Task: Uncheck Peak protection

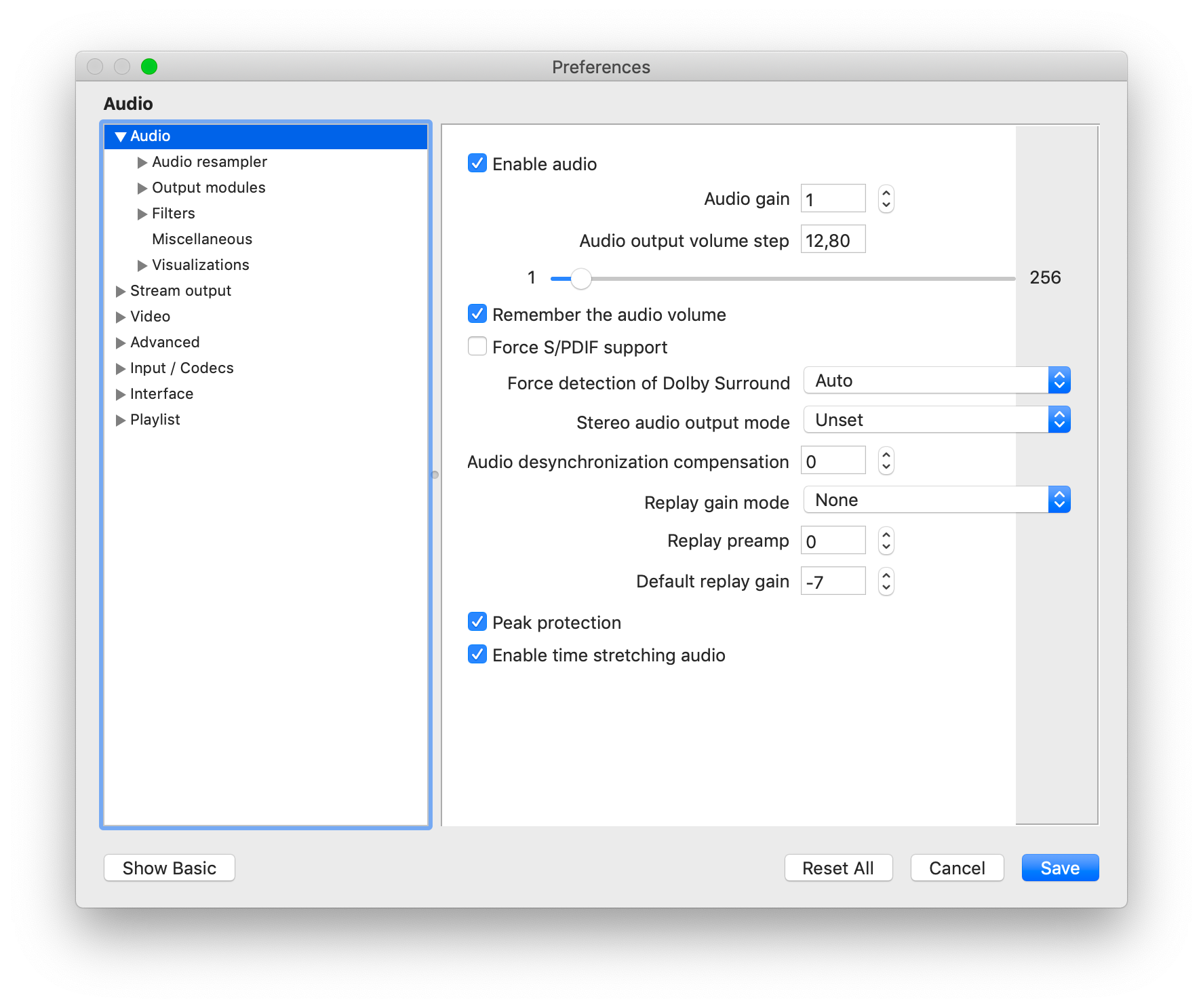Action: (477, 622)
